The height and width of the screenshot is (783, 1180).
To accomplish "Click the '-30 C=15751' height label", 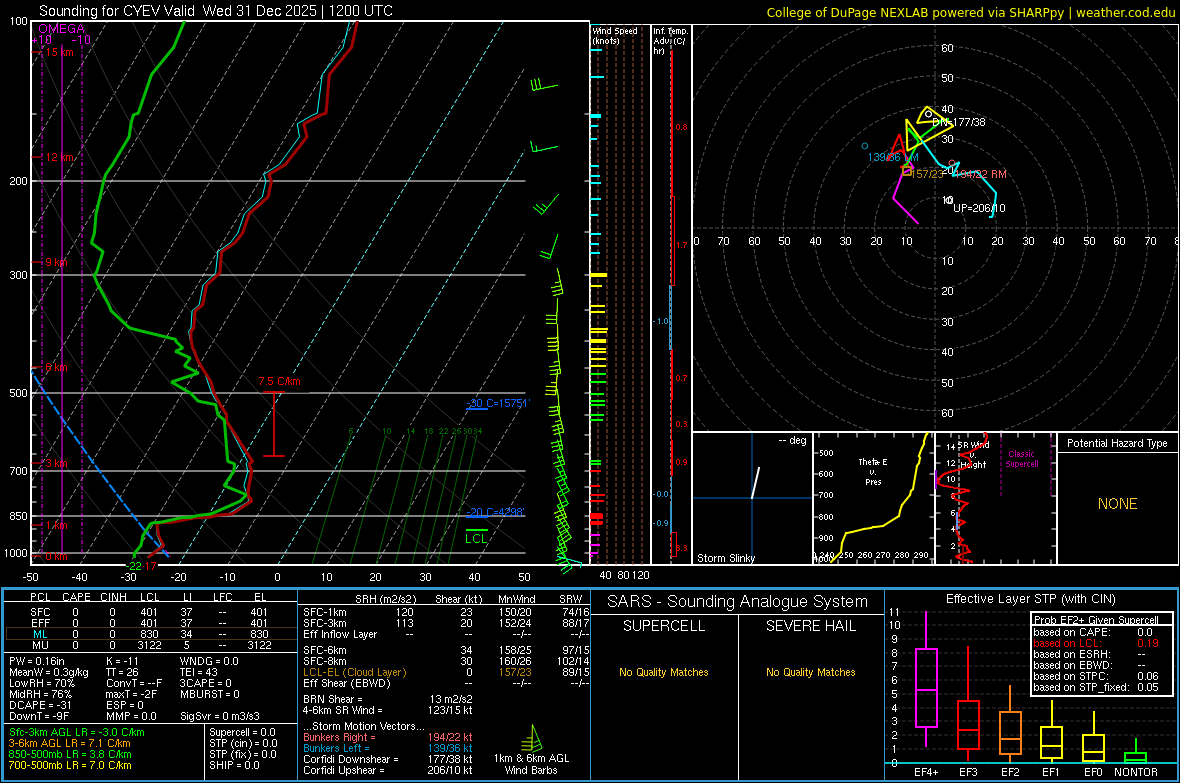I will click(498, 404).
